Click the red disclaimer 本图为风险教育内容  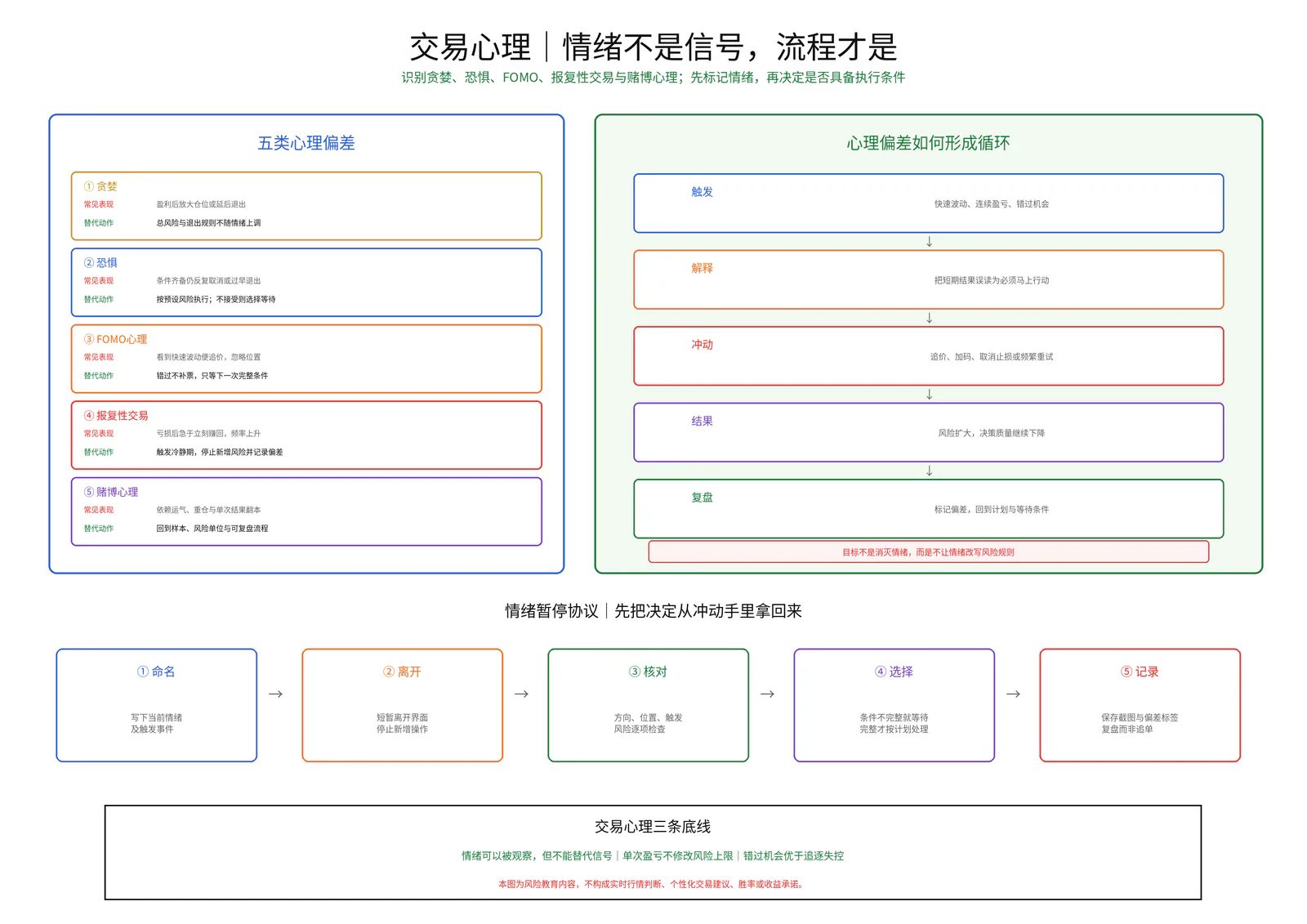[653, 884]
